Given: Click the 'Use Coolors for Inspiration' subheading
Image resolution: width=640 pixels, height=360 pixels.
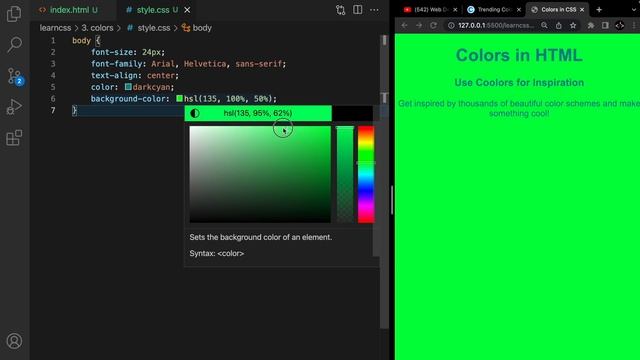Looking at the screenshot, I should (519, 82).
